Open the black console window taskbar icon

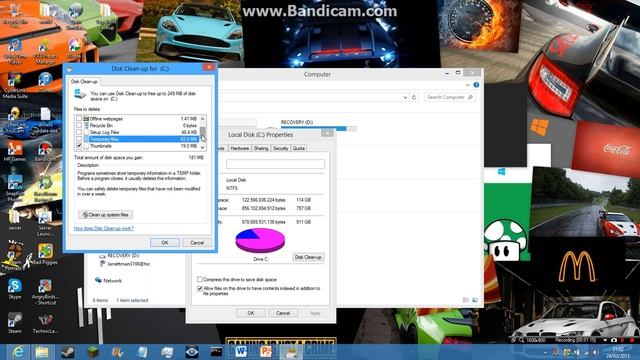(x=216, y=352)
